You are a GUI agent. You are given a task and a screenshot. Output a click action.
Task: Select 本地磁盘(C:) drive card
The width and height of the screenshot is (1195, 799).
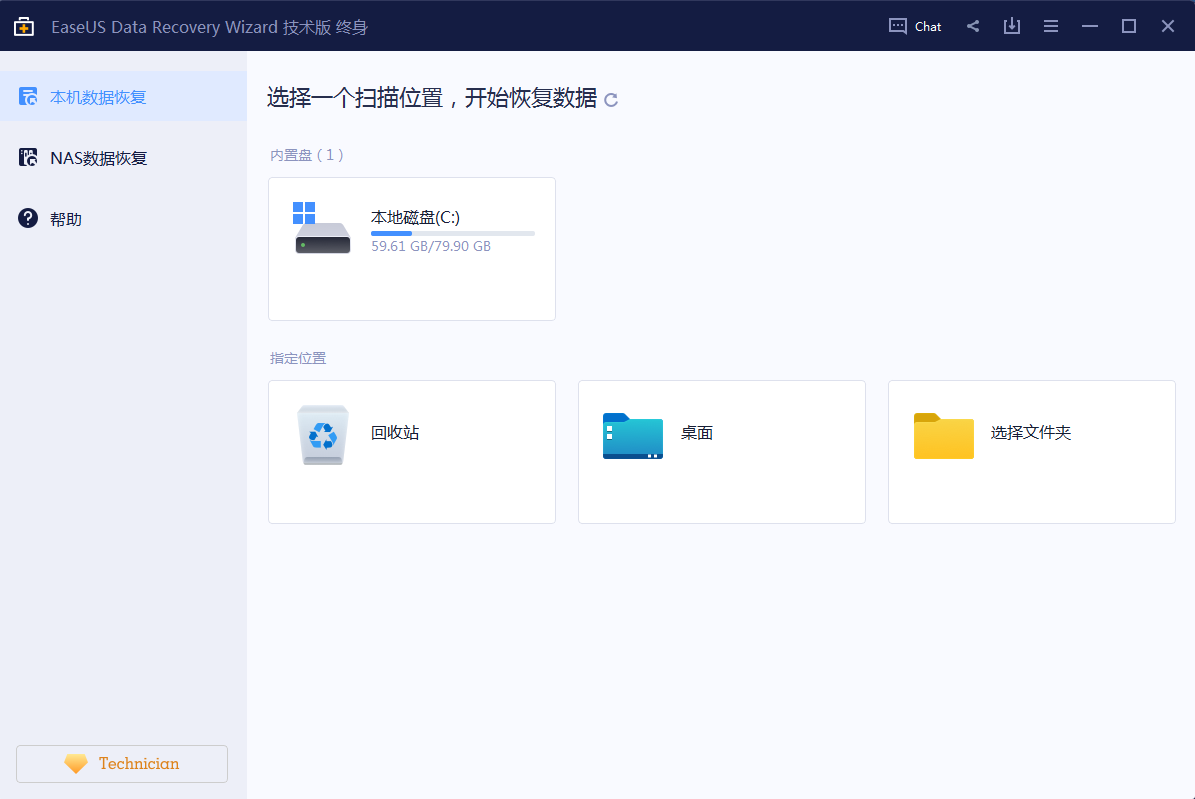click(x=412, y=249)
